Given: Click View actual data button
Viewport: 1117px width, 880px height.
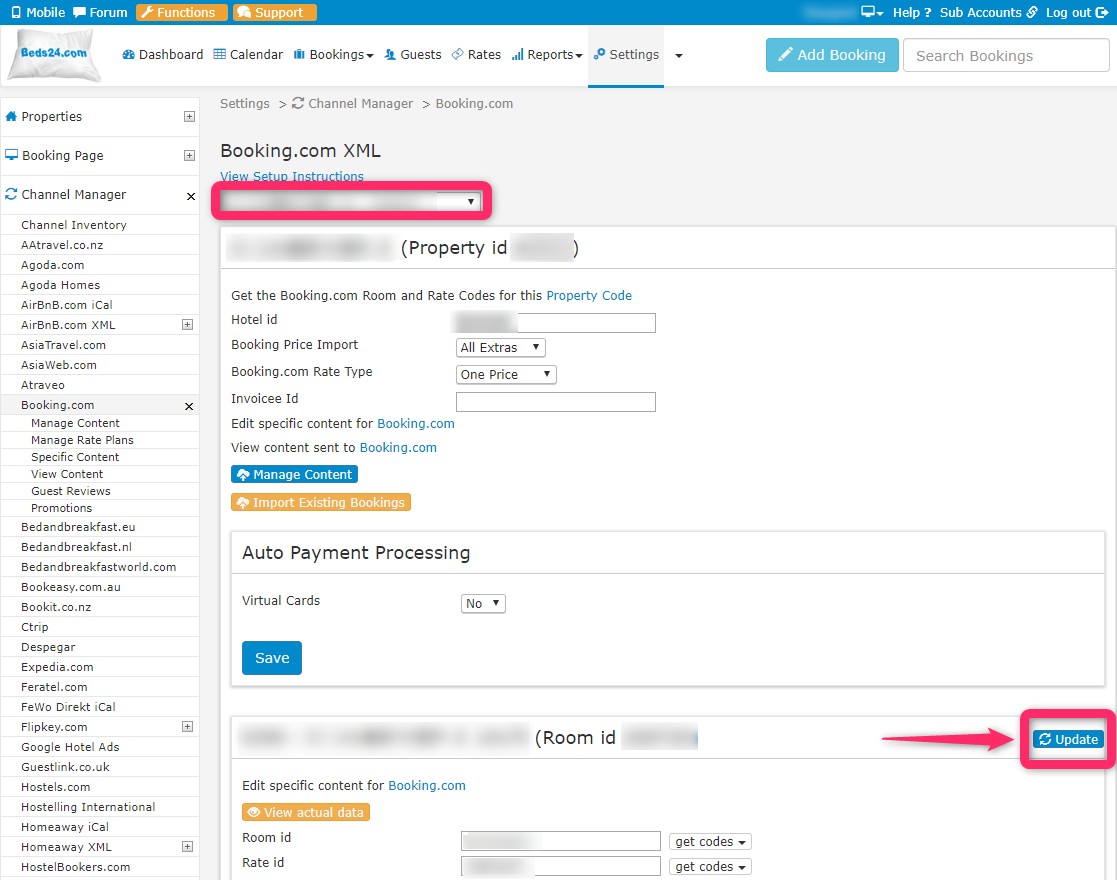Looking at the screenshot, I should click(x=306, y=812).
